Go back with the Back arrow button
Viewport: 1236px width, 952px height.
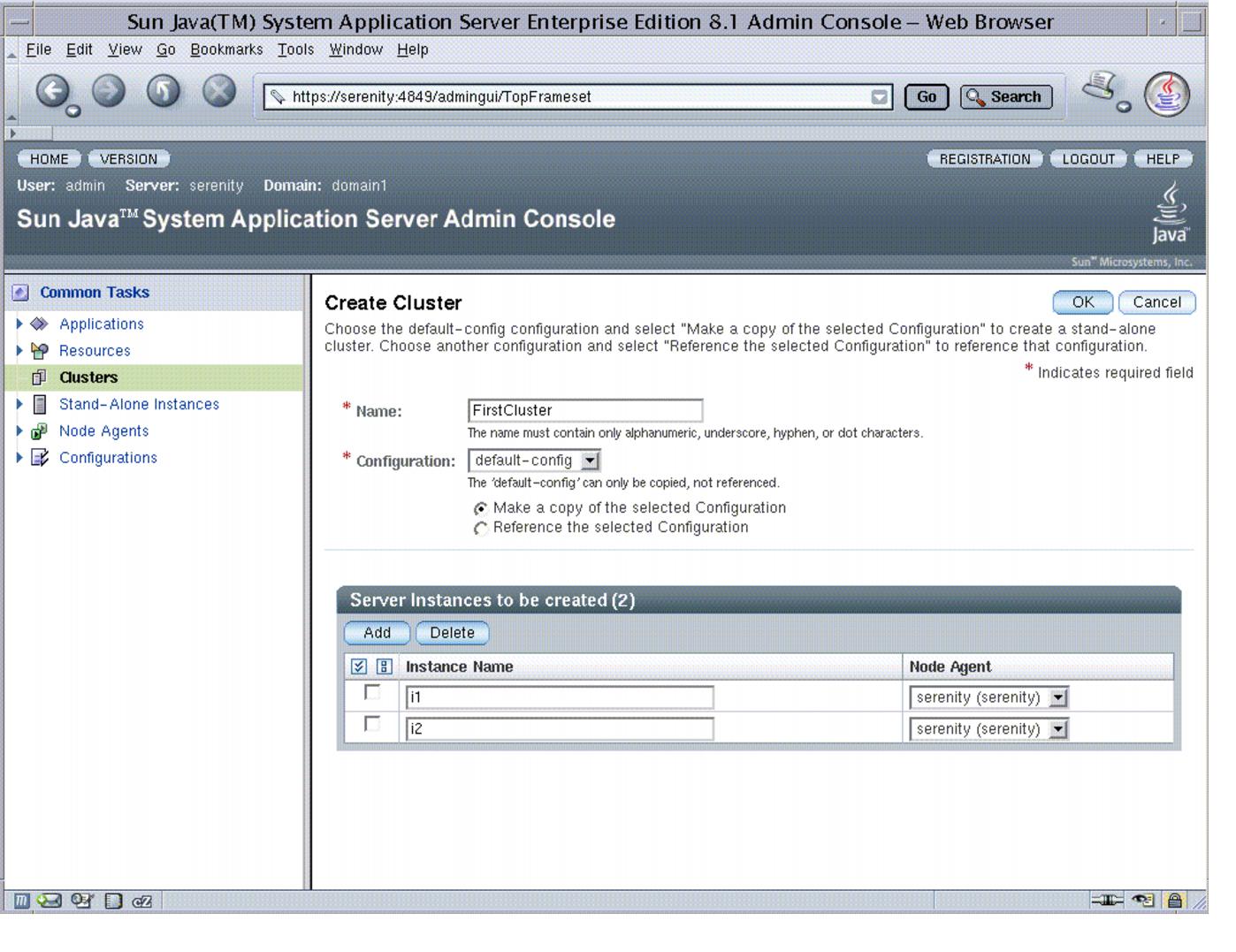coord(53,91)
